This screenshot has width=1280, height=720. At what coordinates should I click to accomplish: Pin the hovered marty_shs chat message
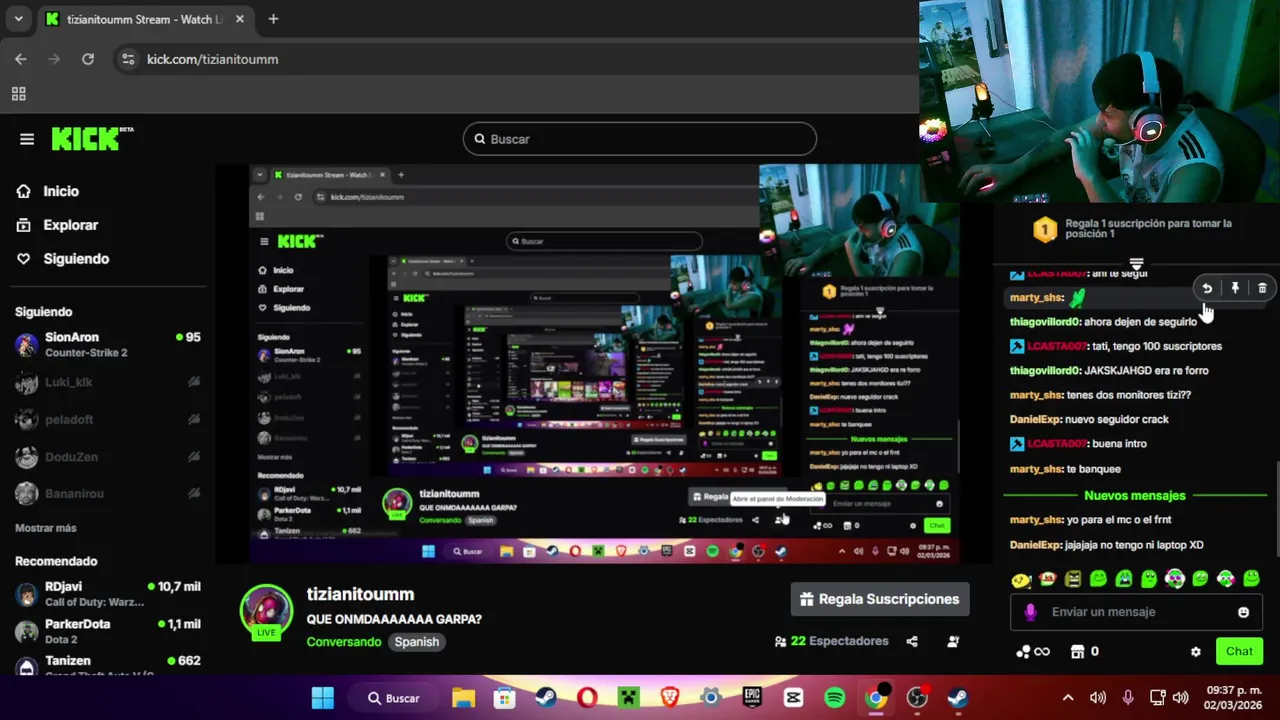[x=1235, y=288]
